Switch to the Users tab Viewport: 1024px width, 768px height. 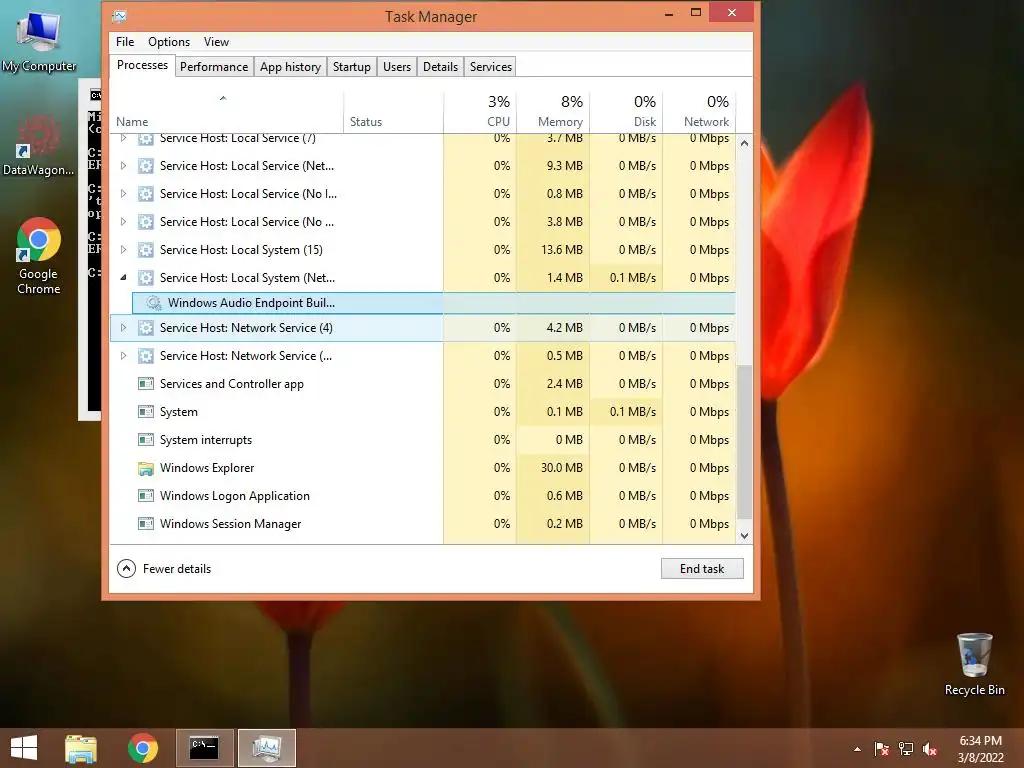click(397, 67)
